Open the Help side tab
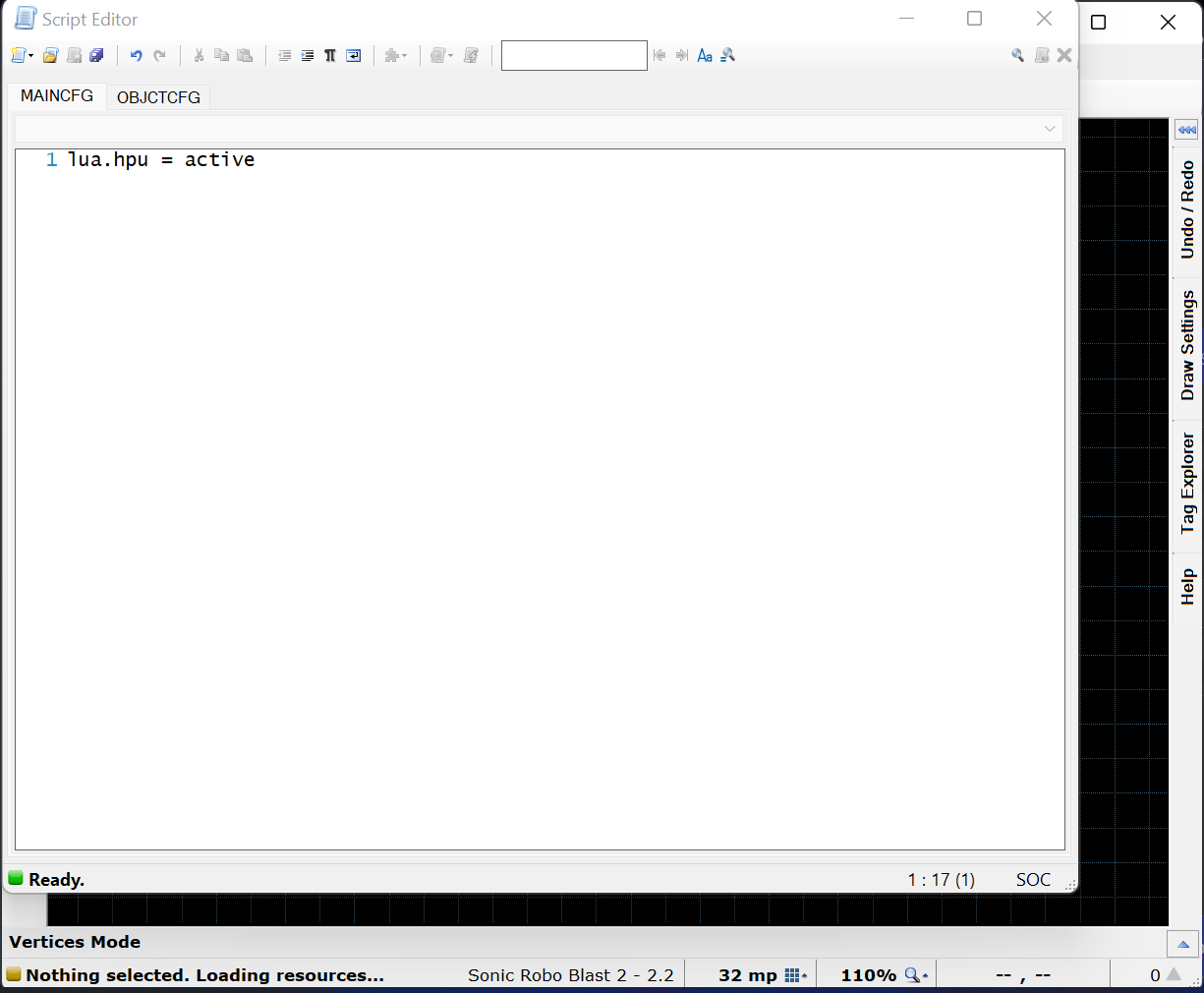The image size is (1204, 993). [1187, 587]
